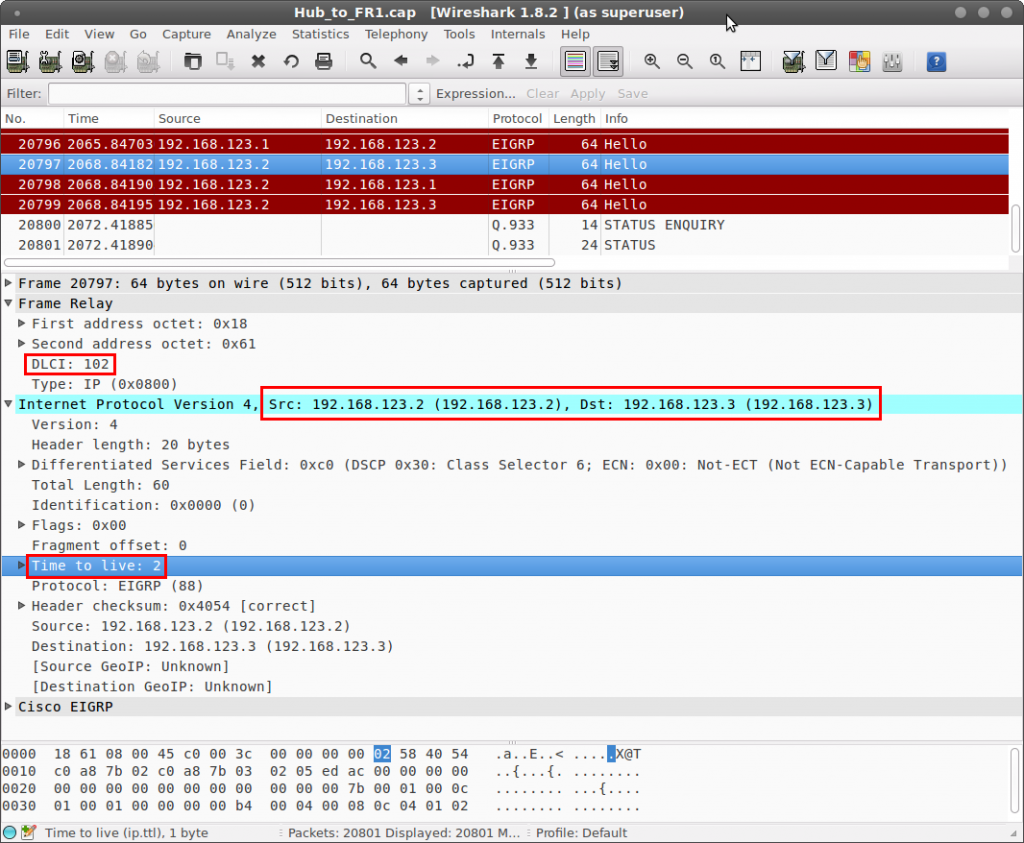Edit the coloring rules

point(859,62)
